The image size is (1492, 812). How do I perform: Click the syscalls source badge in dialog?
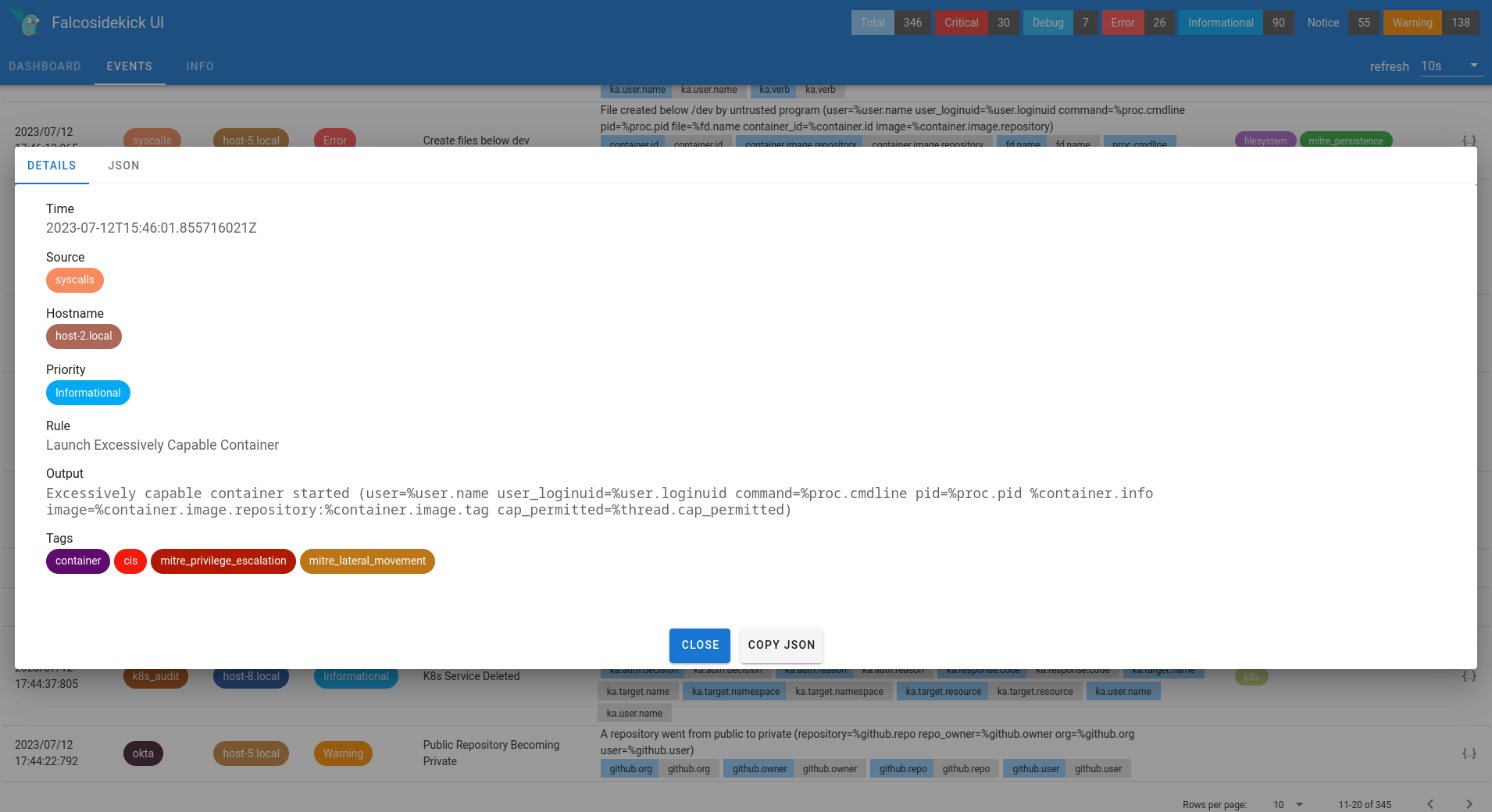tap(75, 280)
